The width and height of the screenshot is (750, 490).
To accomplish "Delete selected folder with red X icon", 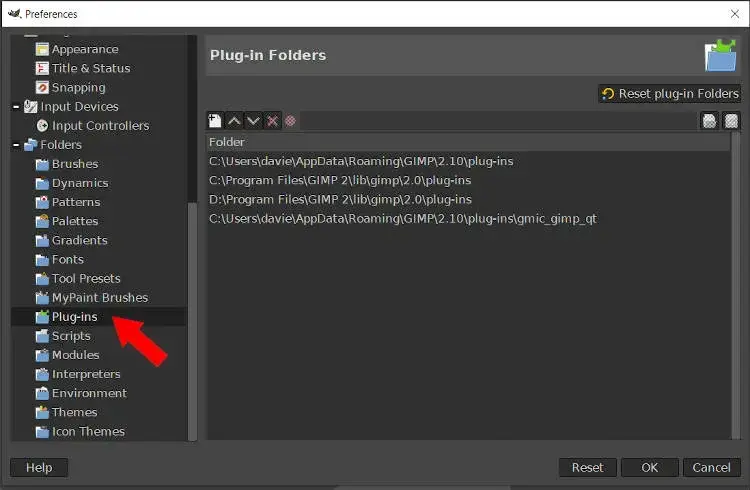I will [272, 121].
